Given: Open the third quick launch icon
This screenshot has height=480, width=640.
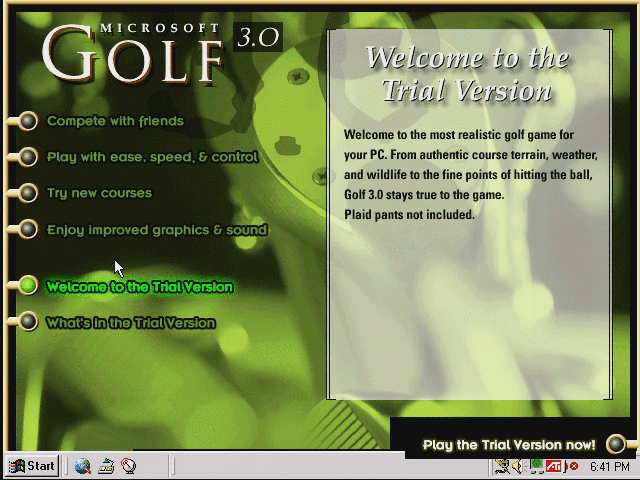Looking at the screenshot, I should coord(129,466).
